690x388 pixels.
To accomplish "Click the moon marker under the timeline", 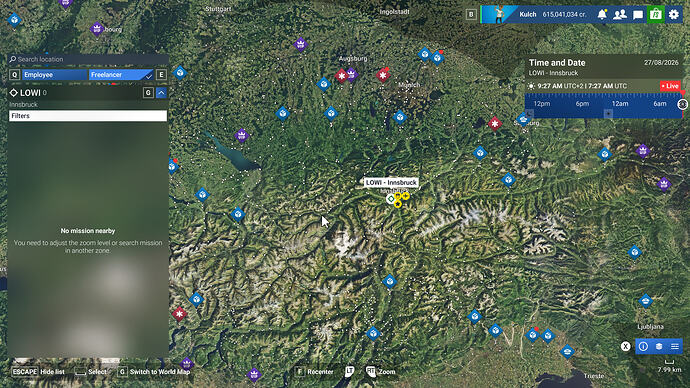I will (529, 113).
